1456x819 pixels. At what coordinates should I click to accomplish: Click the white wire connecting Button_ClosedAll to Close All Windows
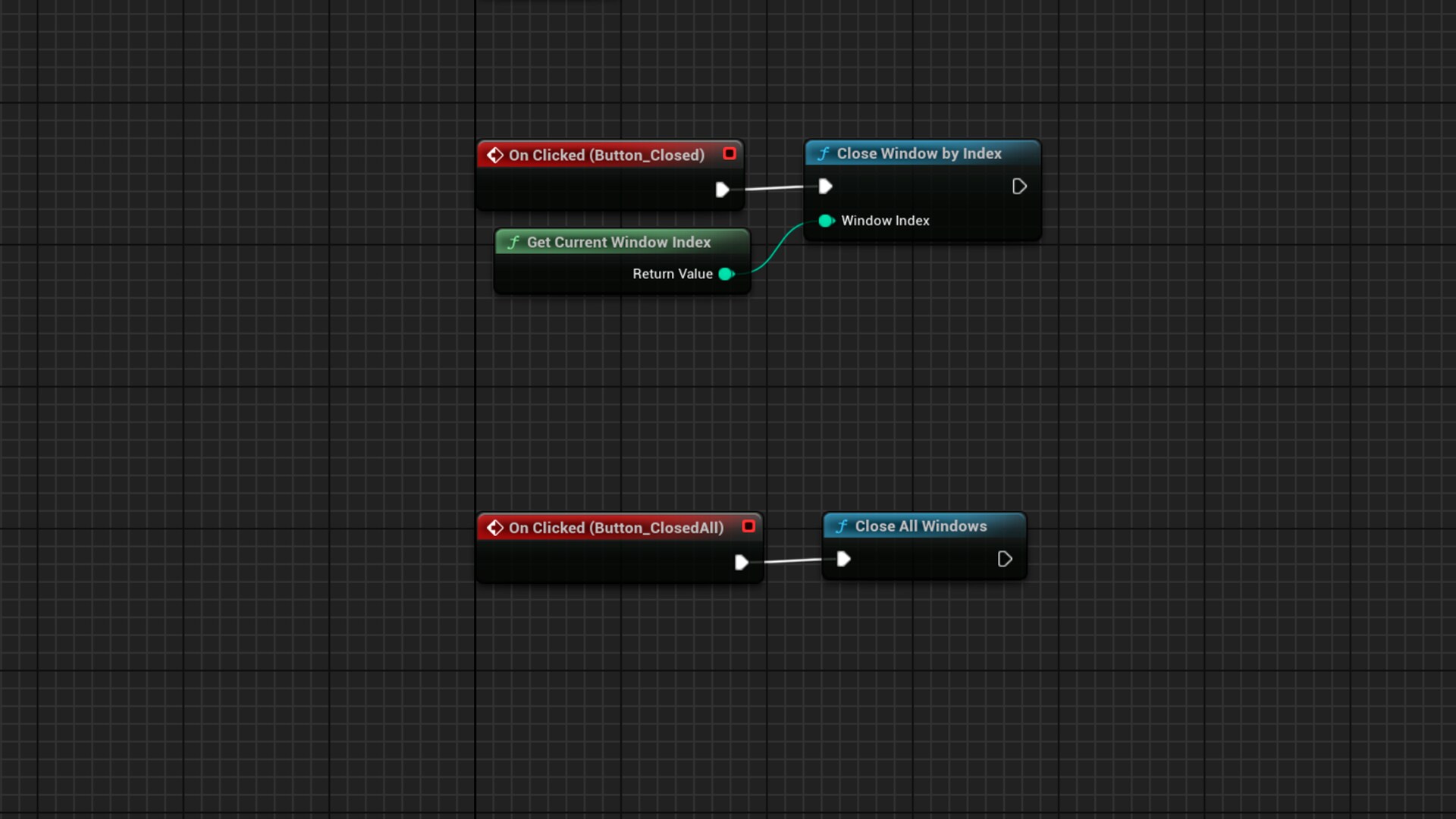click(x=792, y=560)
